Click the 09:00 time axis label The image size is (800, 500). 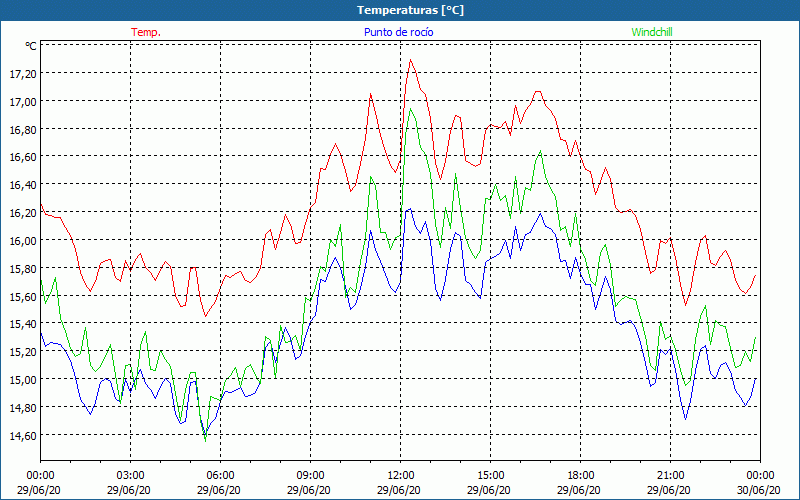(311, 476)
